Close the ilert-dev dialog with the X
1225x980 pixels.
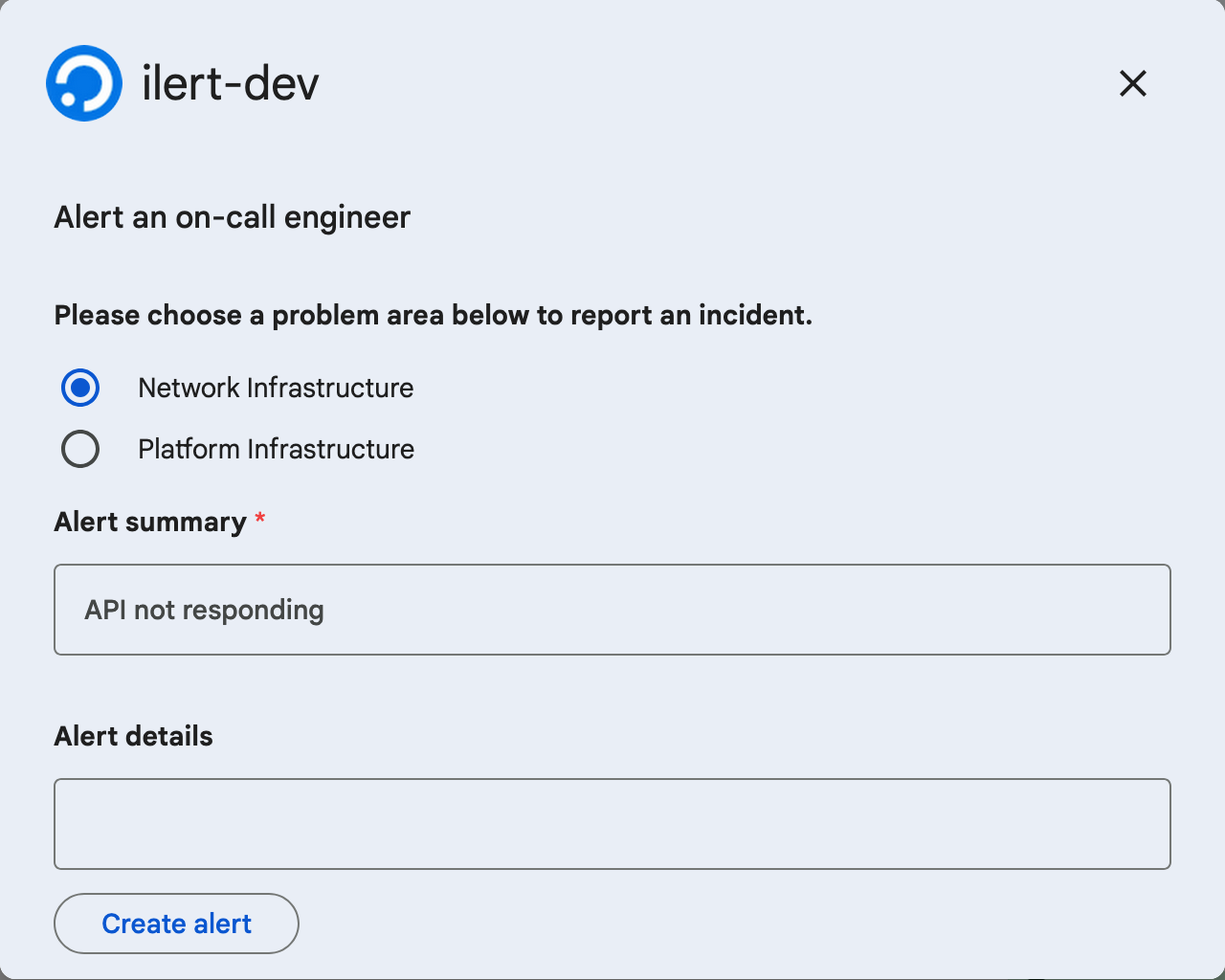(1132, 83)
